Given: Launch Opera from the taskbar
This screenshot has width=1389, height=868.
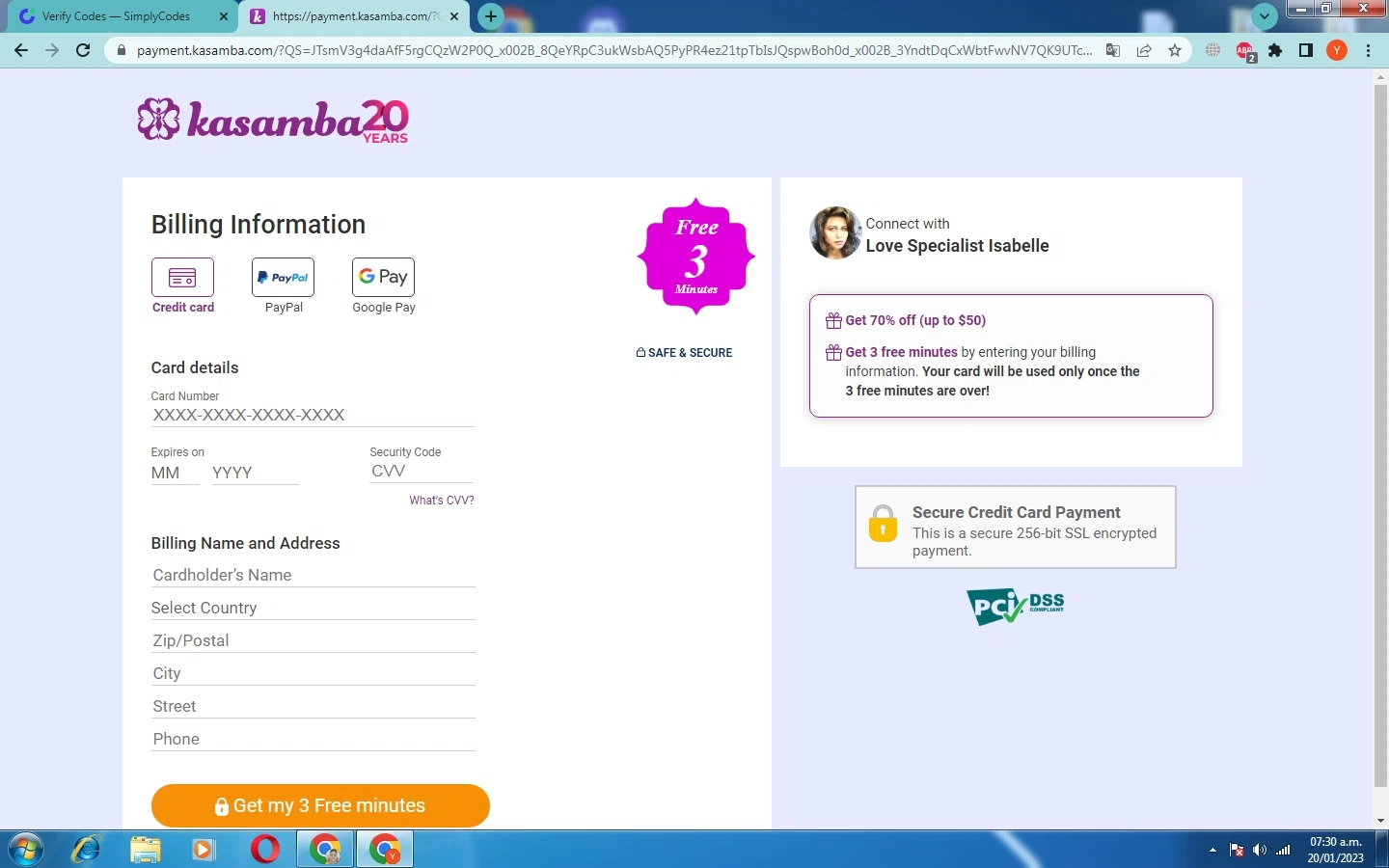Looking at the screenshot, I should [264, 850].
